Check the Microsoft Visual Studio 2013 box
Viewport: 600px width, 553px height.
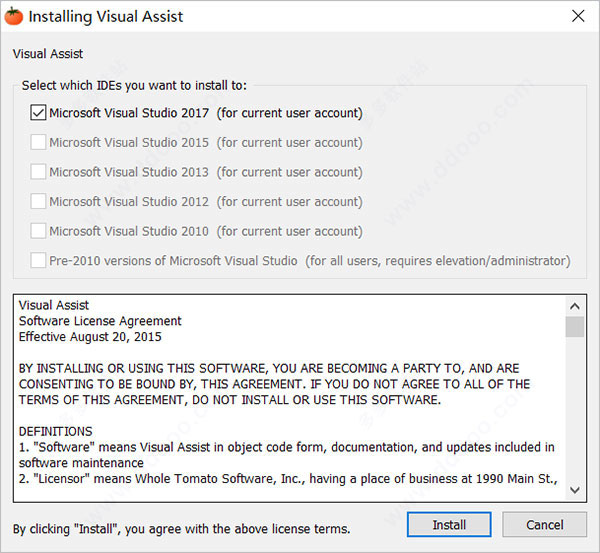point(38,172)
